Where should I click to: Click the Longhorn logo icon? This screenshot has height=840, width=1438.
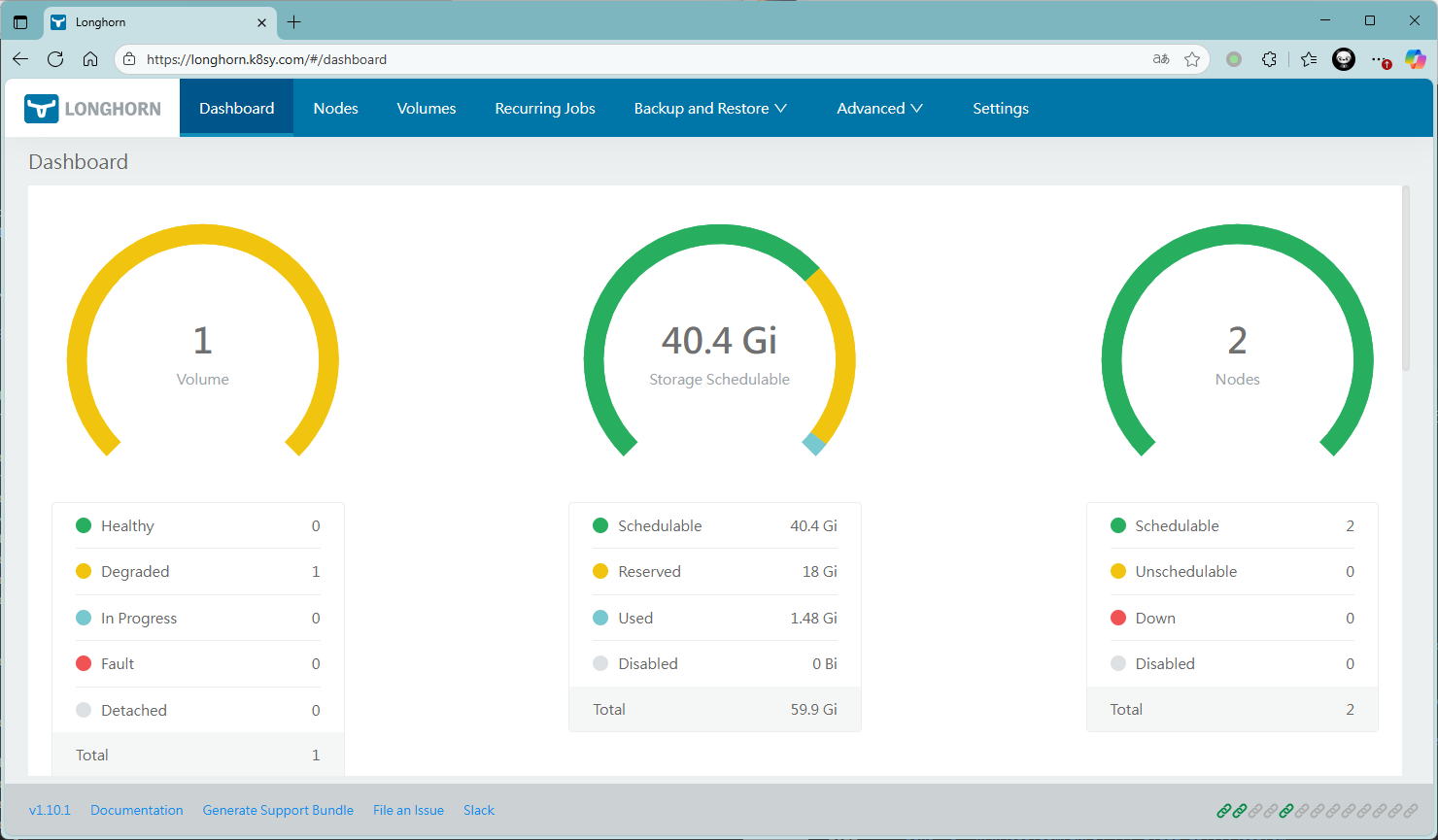(x=42, y=109)
